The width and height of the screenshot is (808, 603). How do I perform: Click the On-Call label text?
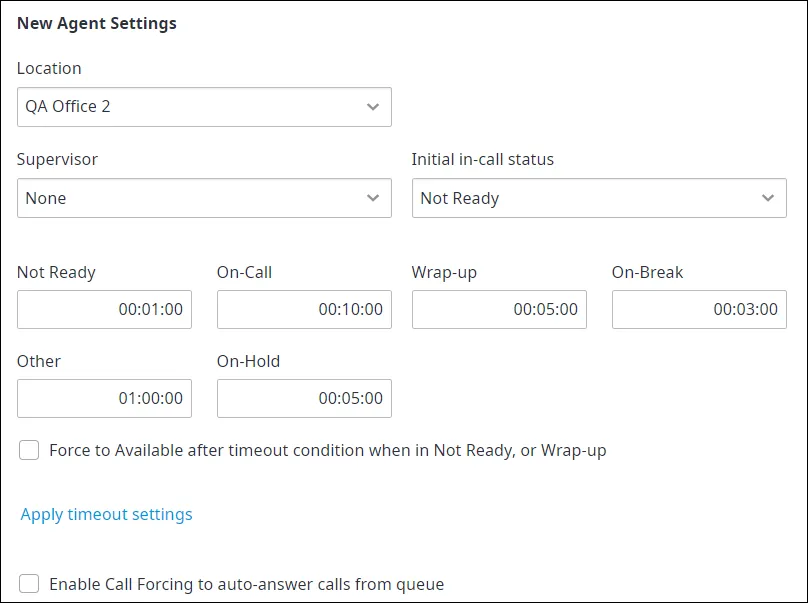pos(244,272)
